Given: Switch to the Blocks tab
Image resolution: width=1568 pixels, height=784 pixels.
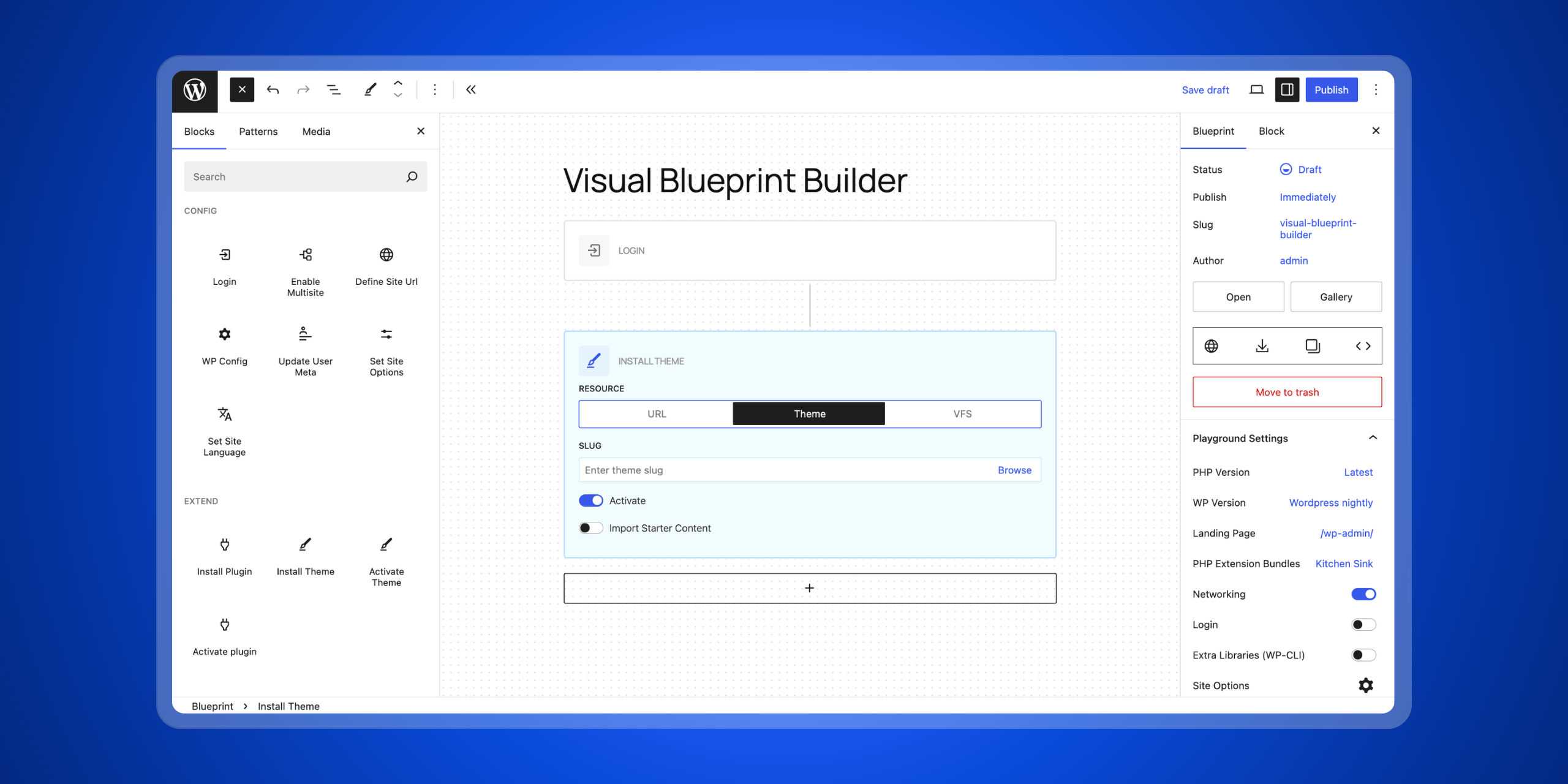Looking at the screenshot, I should [x=199, y=132].
